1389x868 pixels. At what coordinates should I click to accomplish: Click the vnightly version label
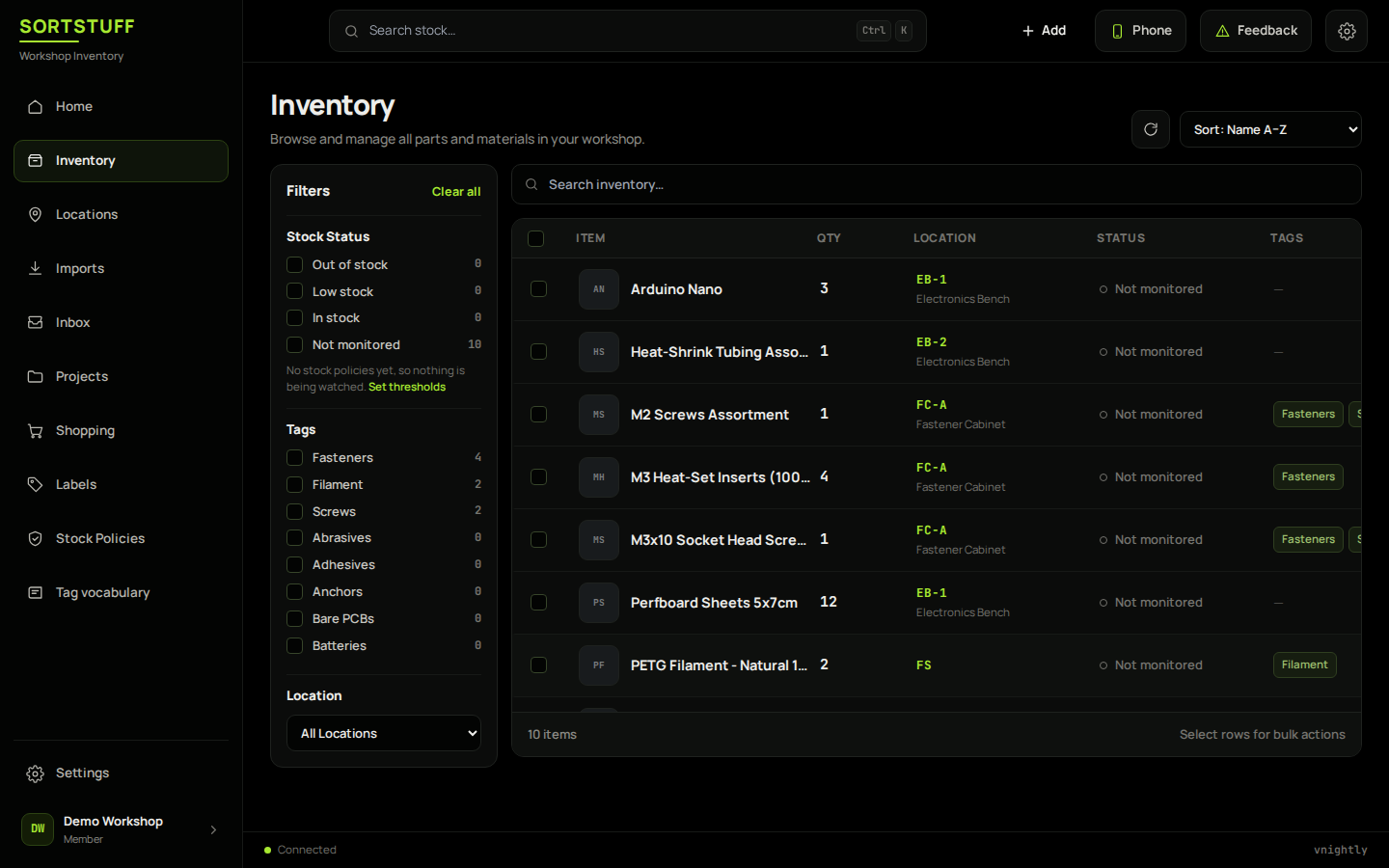(x=1341, y=850)
